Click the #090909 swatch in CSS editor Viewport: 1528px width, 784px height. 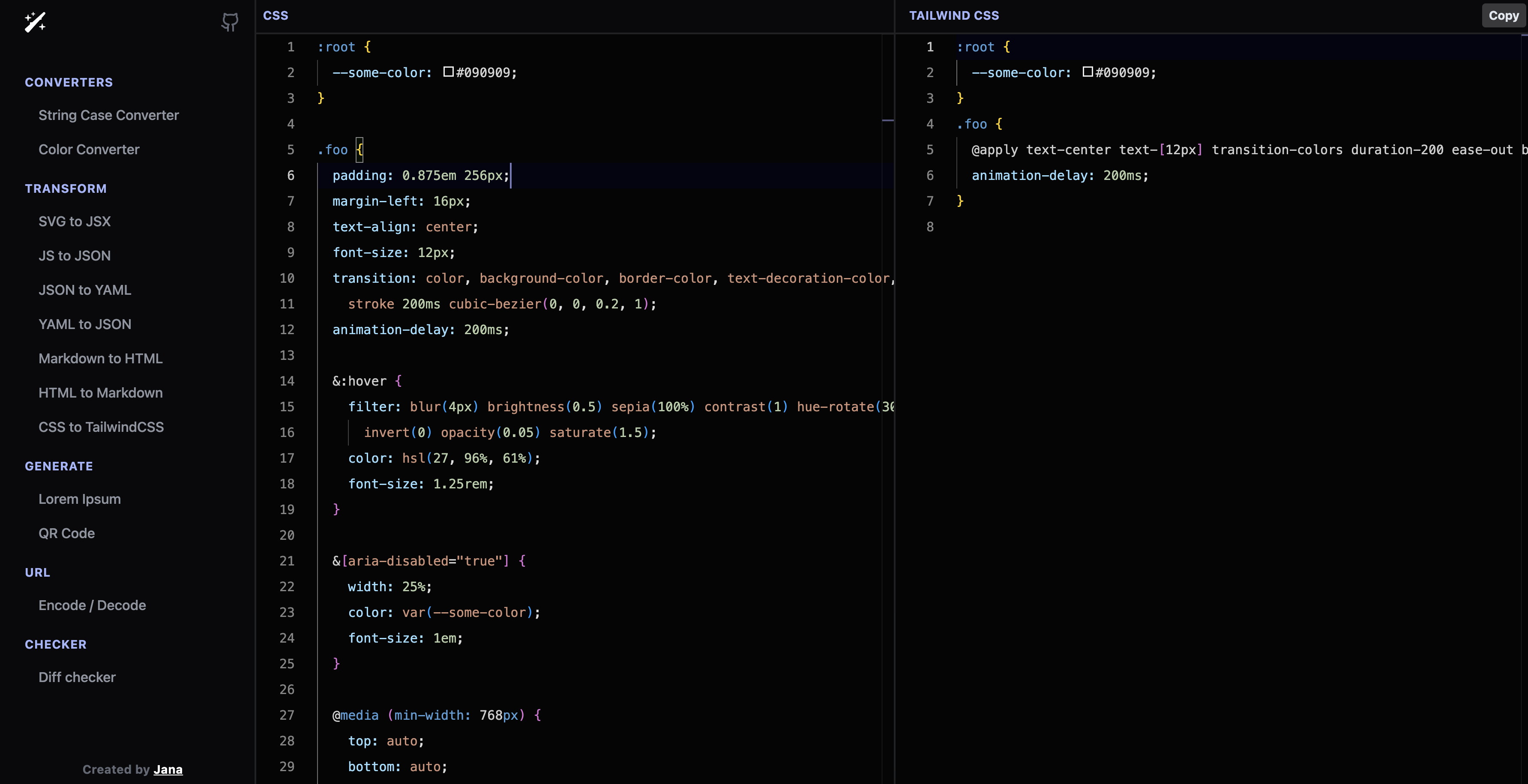(449, 72)
